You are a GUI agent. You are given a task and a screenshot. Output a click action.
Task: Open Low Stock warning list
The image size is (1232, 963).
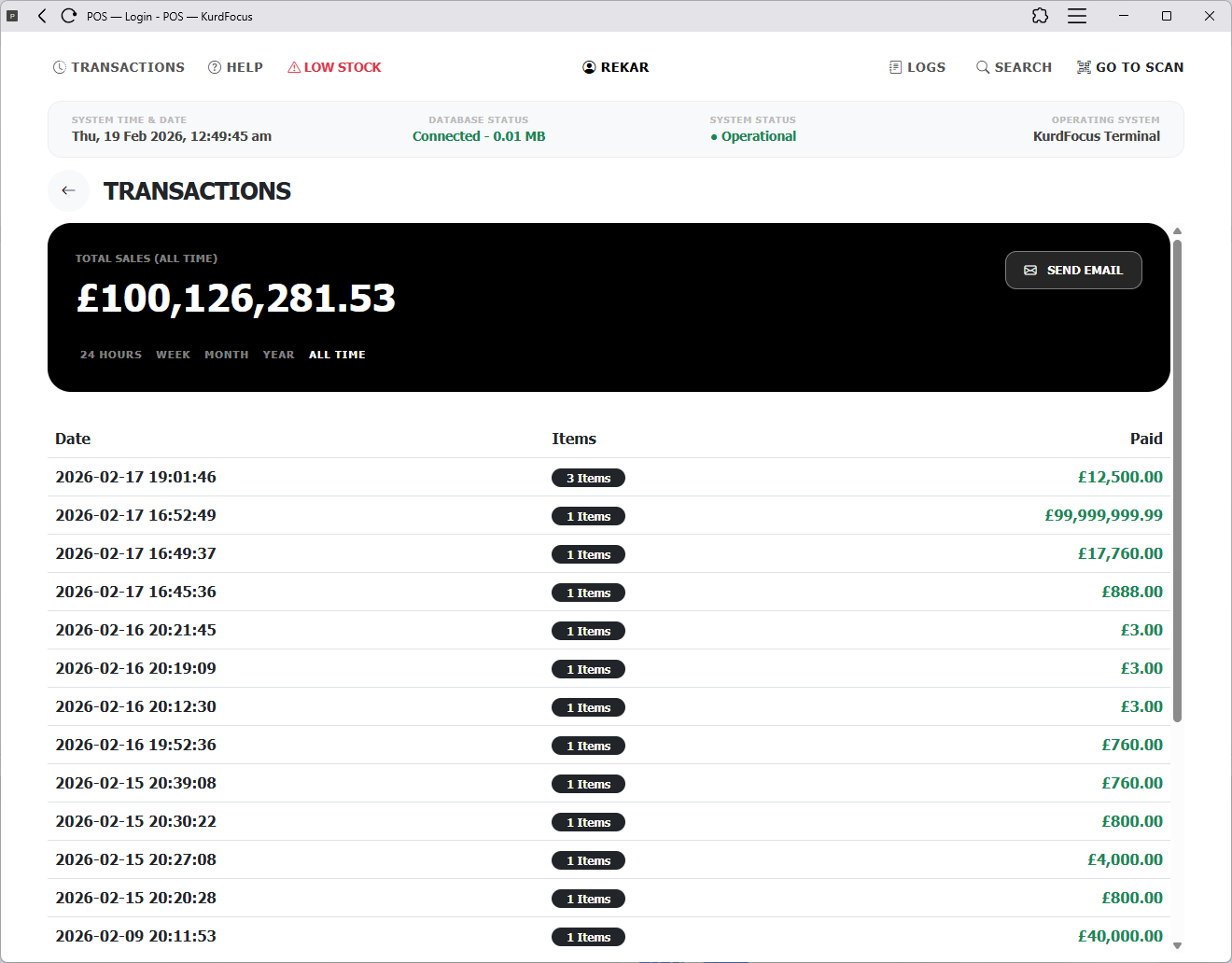334,67
